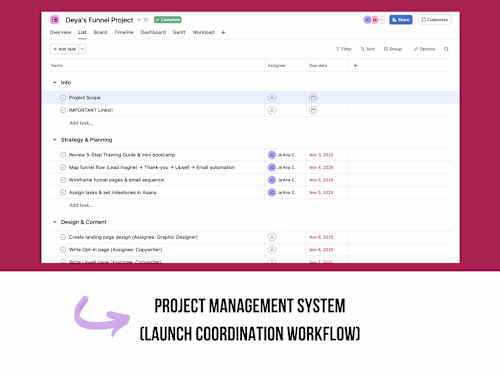
Task: Click the search magnifier icon
Action: pos(446,49)
